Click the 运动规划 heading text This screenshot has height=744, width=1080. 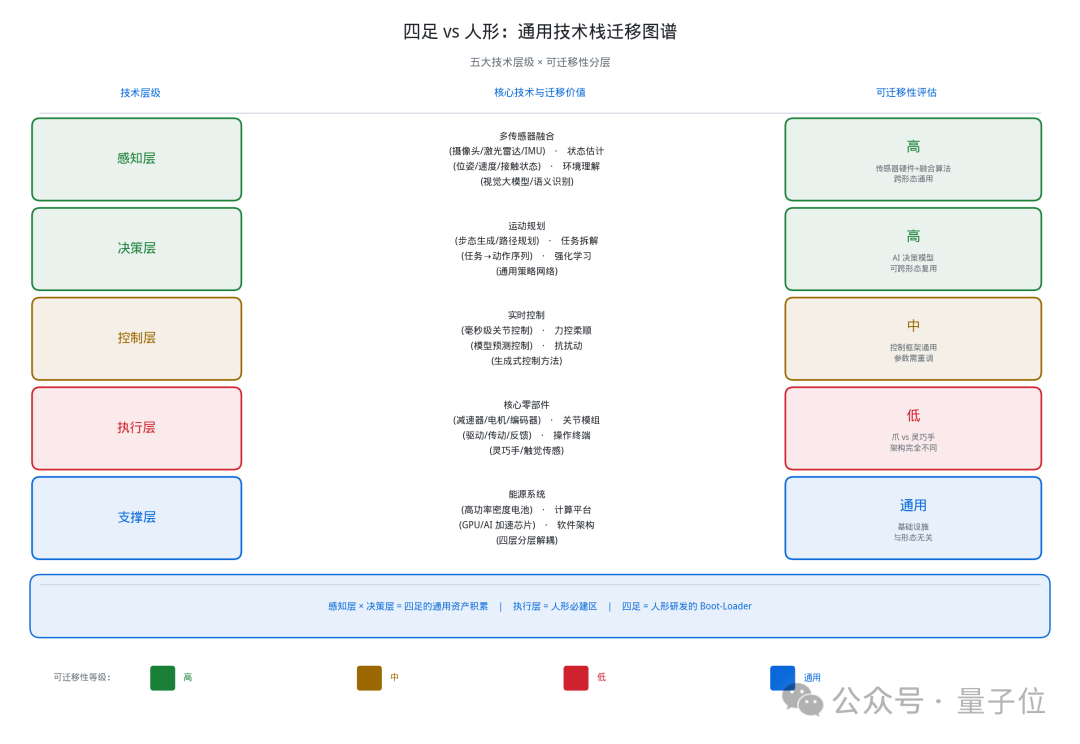pyautogui.click(x=527, y=225)
